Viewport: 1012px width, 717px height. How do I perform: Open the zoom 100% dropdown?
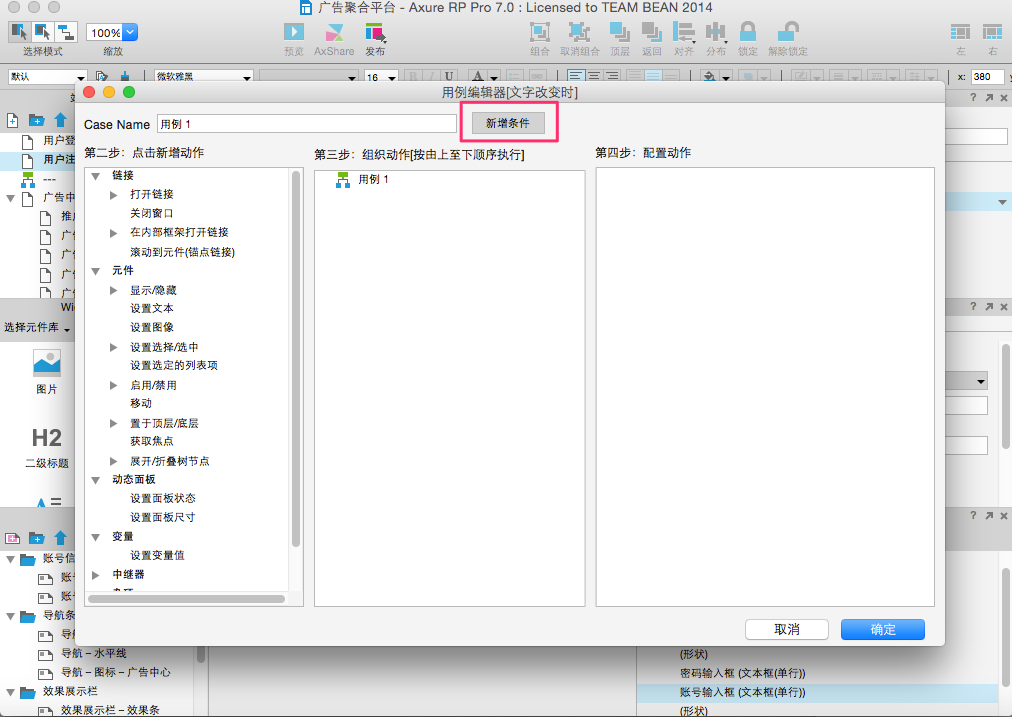pos(129,33)
